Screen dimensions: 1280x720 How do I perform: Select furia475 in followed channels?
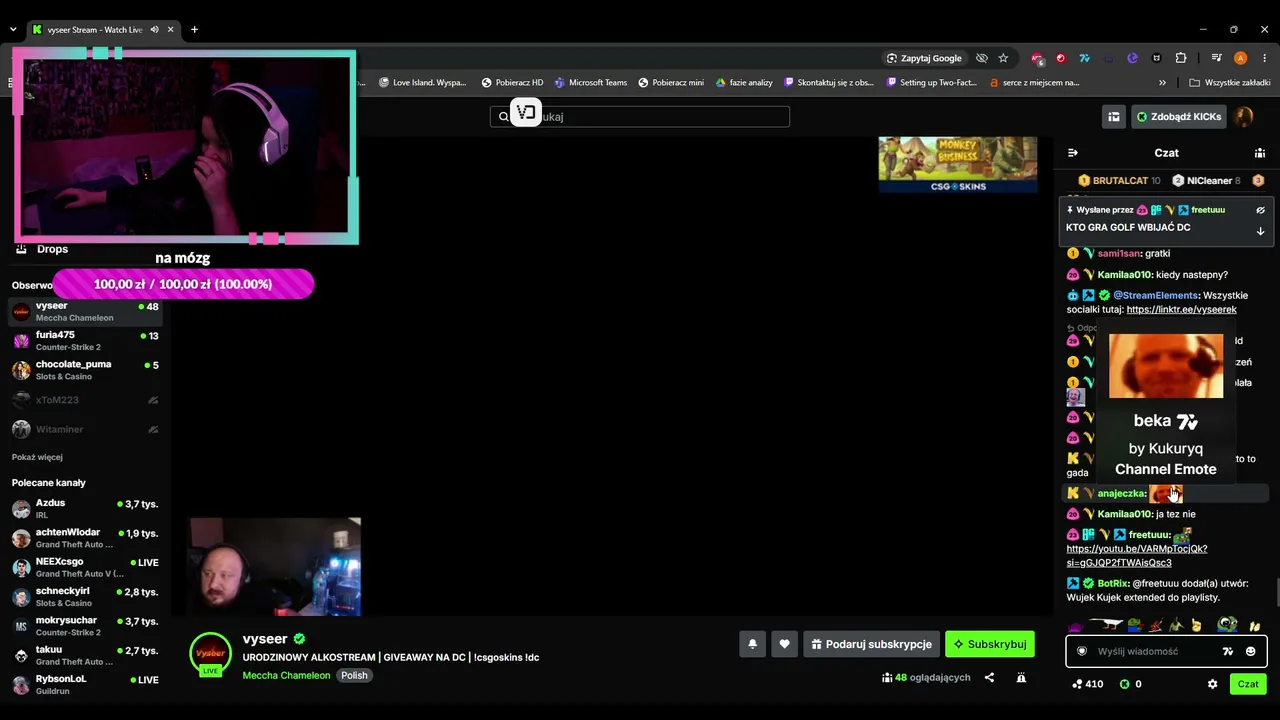[x=85, y=341]
